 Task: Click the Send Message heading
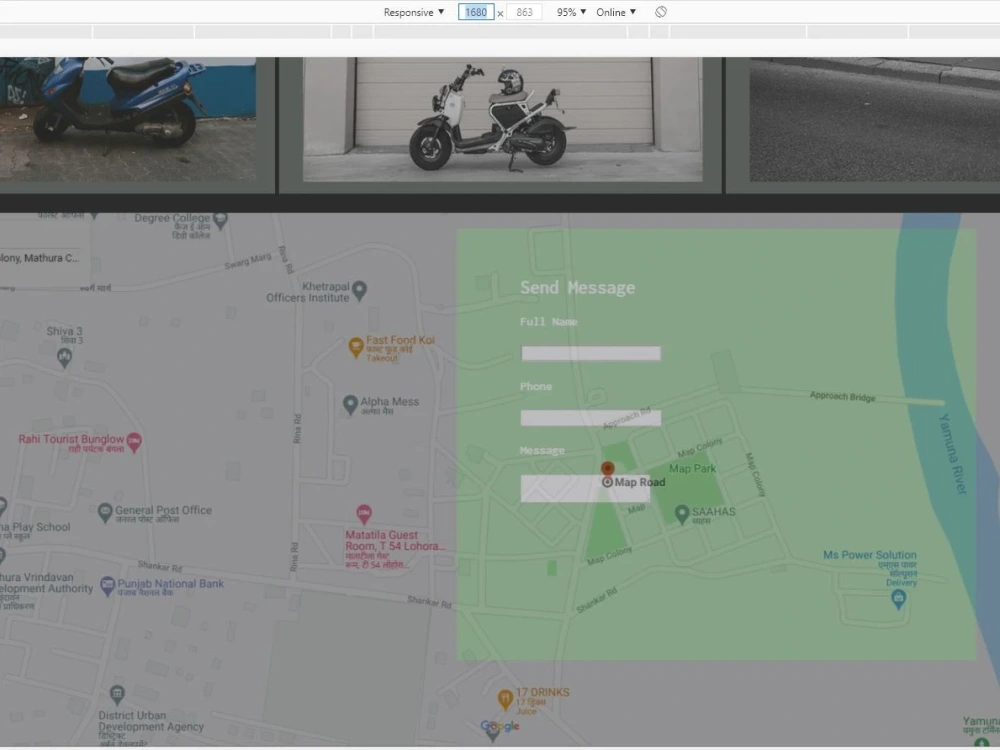click(x=578, y=288)
